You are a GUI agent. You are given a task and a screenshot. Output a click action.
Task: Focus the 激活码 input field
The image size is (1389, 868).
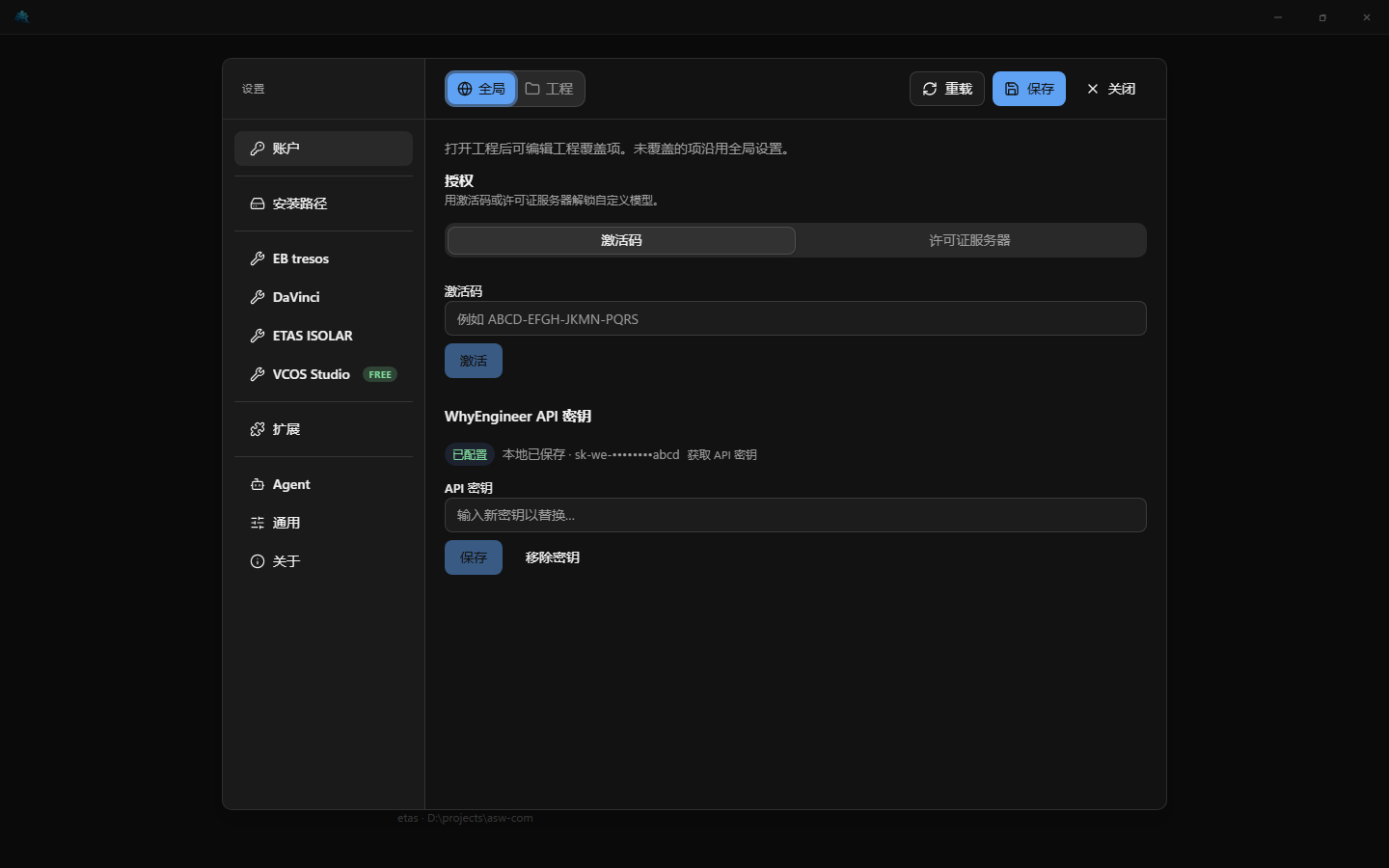click(x=795, y=318)
